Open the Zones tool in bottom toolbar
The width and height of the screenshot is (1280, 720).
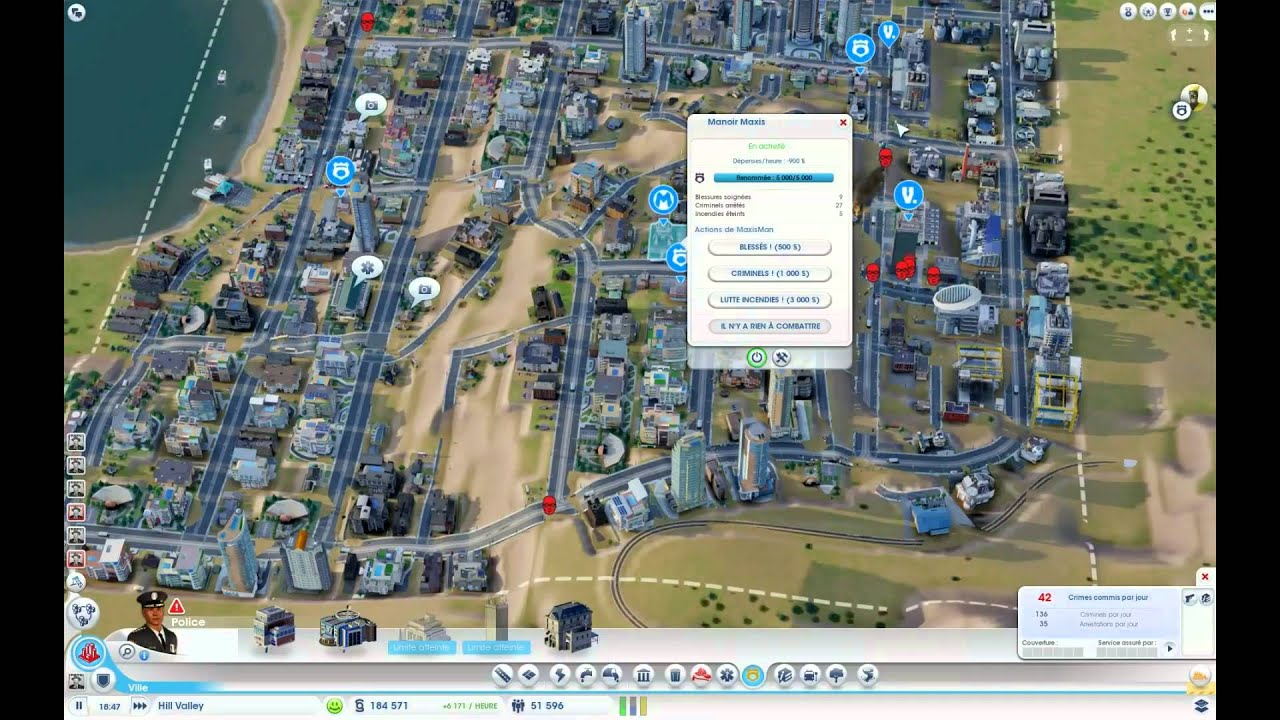(x=530, y=676)
